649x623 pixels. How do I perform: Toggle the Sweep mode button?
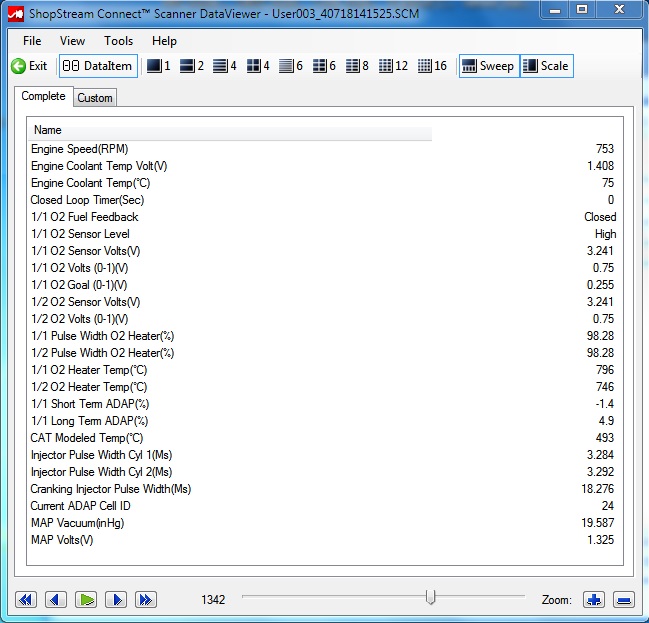(489, 66)
